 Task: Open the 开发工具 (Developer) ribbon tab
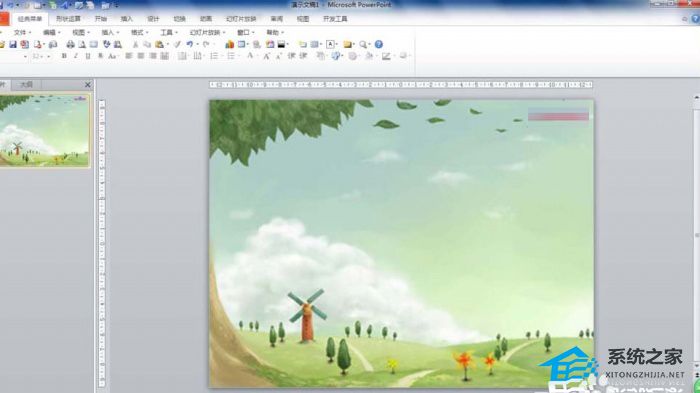tap(335, 19)
